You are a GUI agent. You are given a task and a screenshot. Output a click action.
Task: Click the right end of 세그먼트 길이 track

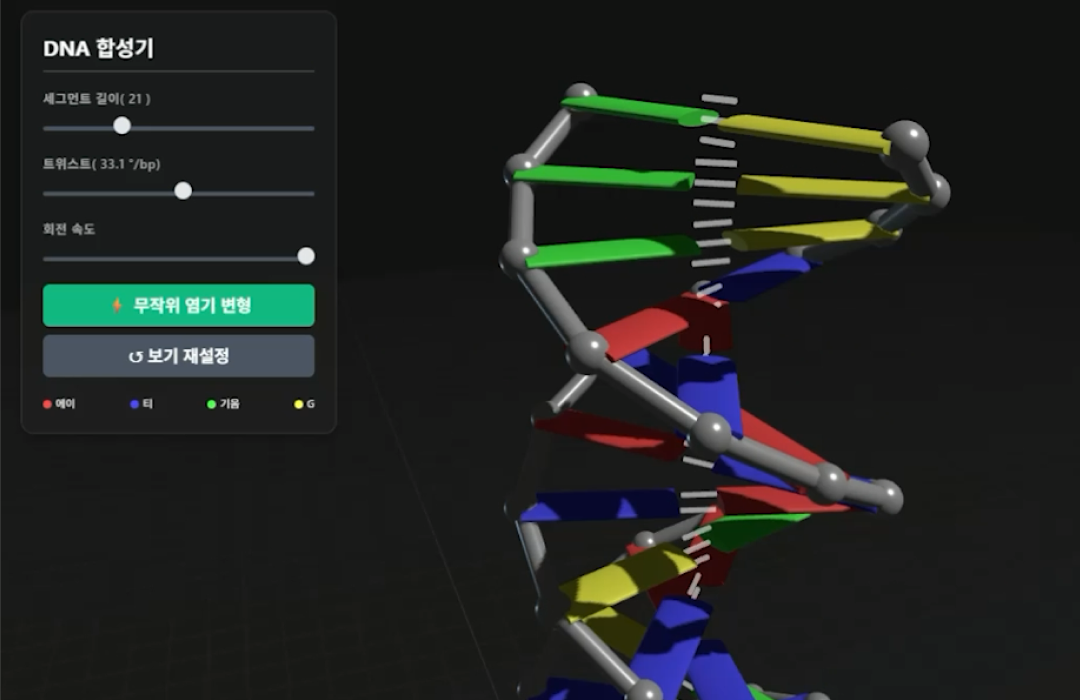(x=311, y=128)
